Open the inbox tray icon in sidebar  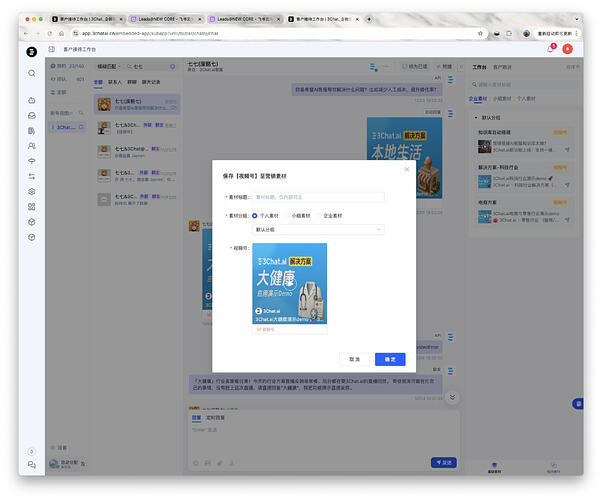pyautogui.click(x=32, y=115)
